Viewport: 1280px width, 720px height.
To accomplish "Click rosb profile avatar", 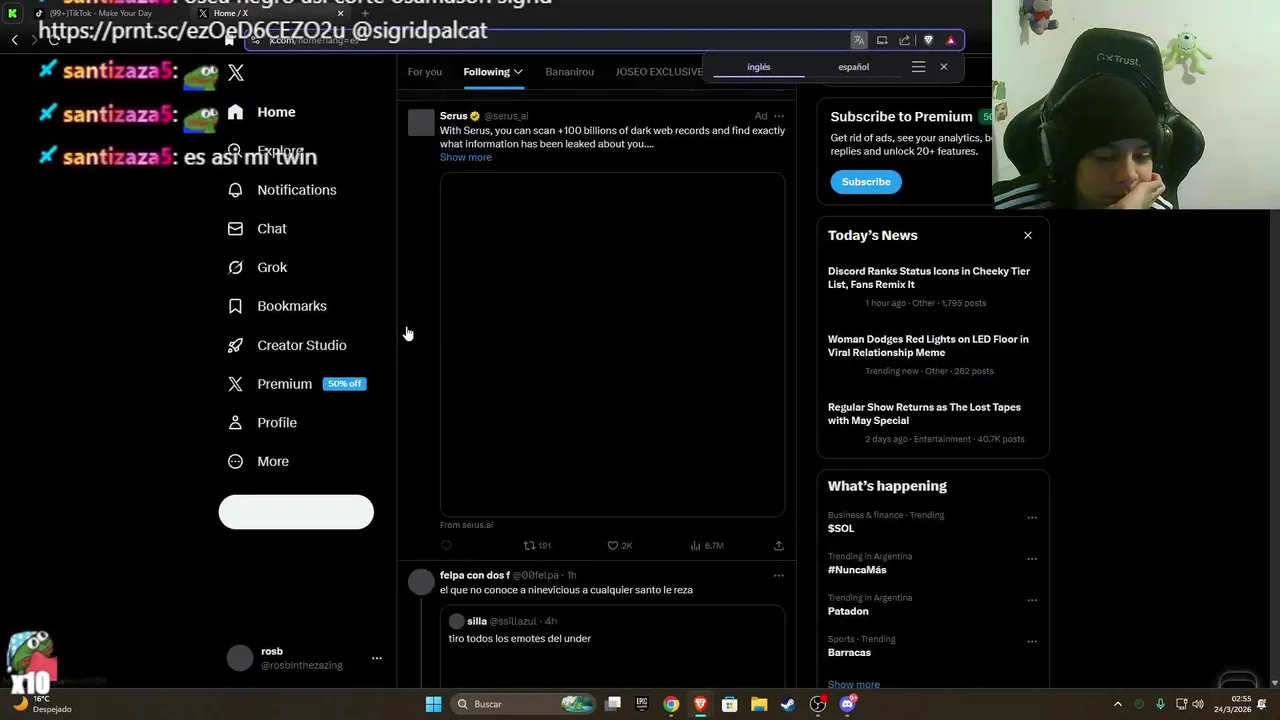I will [240, 658].
